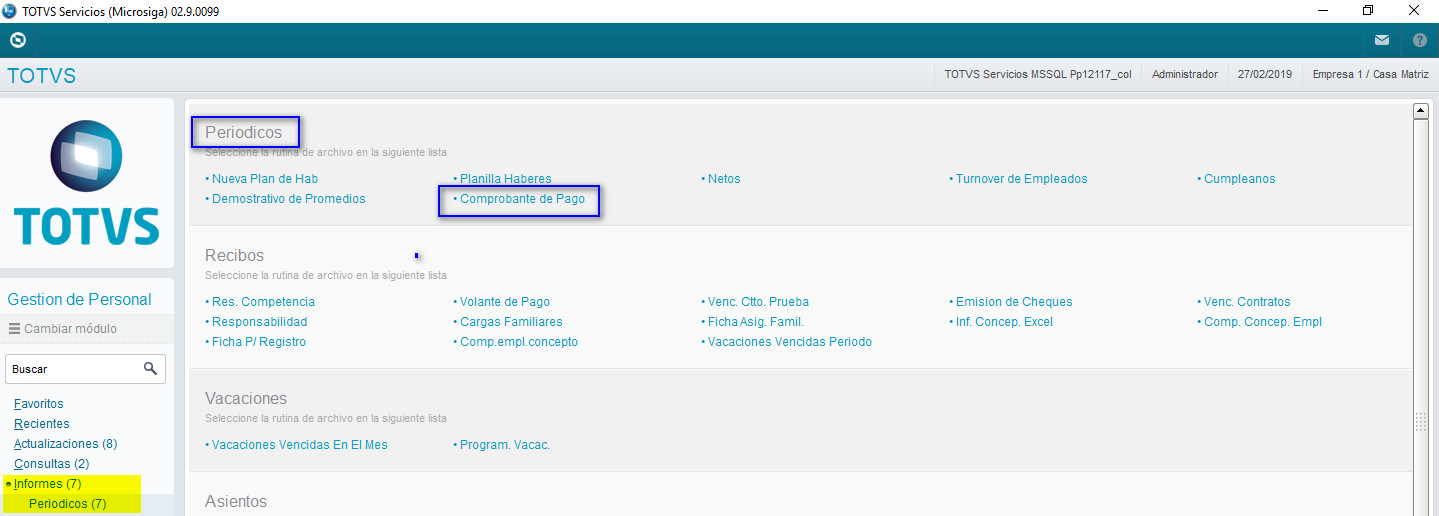Open Favoritos in the sidebar

point(38,404)
